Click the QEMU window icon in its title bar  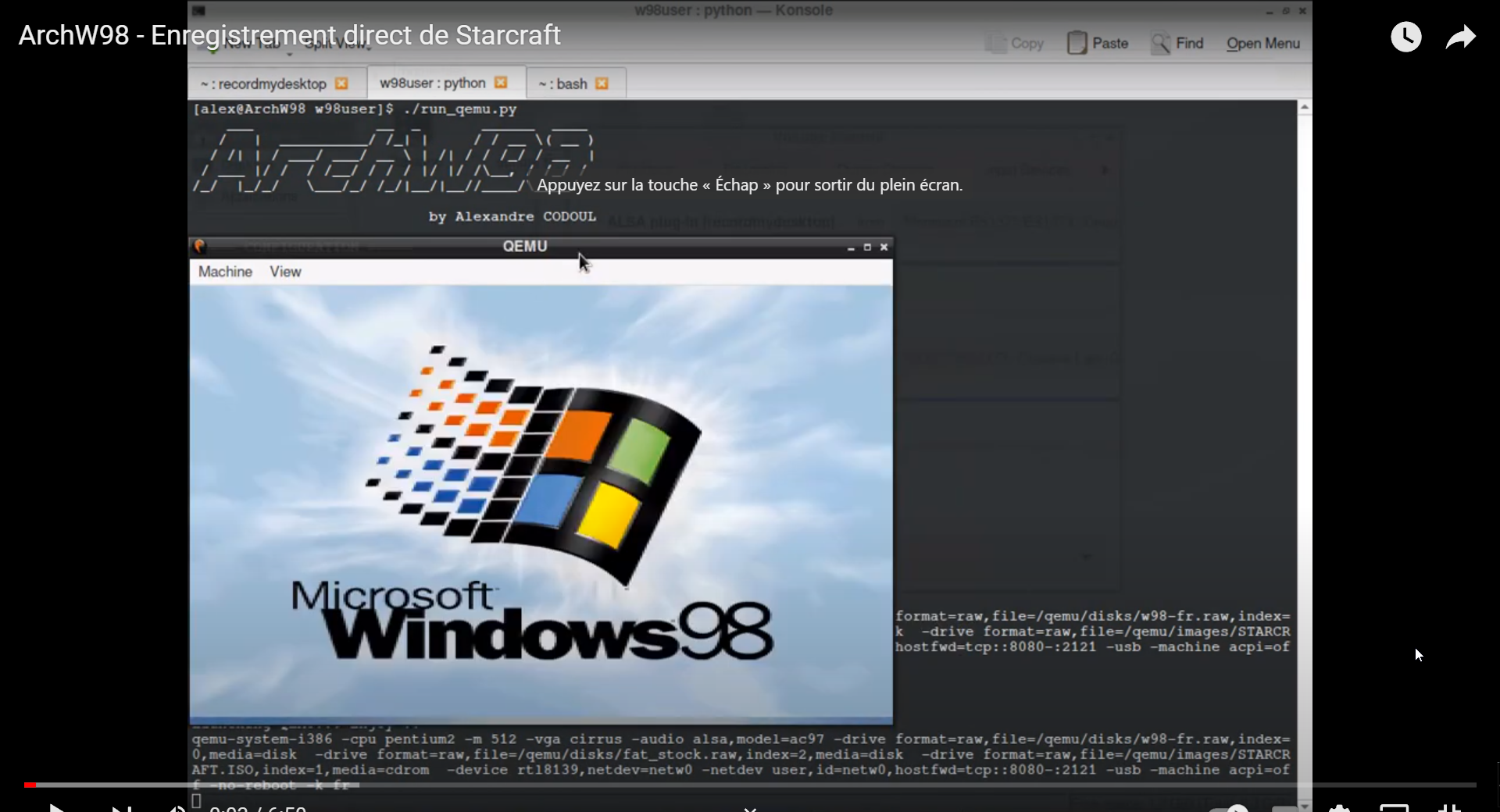pos(200,246)
